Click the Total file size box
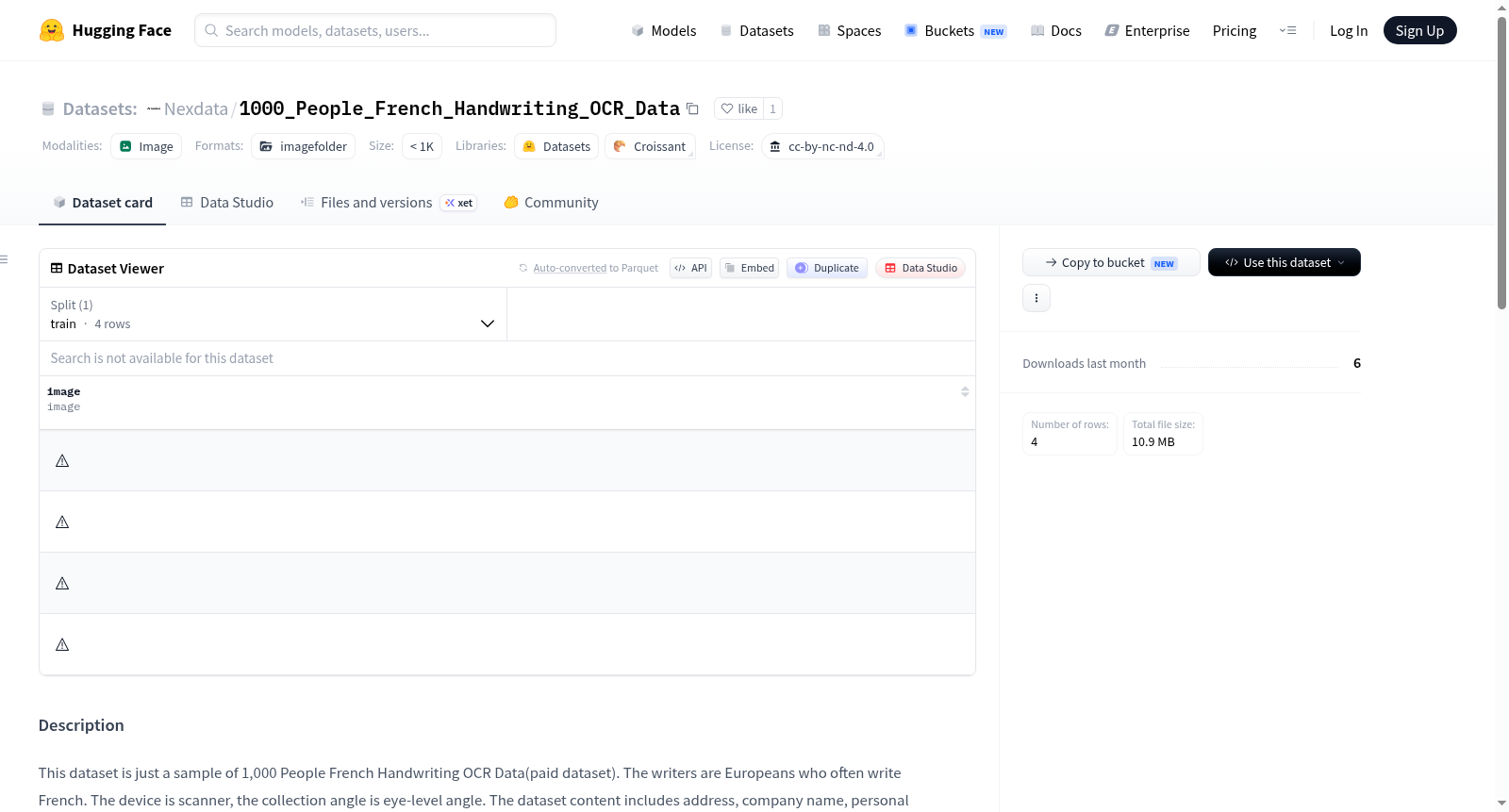The image size is (1509, 812). click(1163, 434)
